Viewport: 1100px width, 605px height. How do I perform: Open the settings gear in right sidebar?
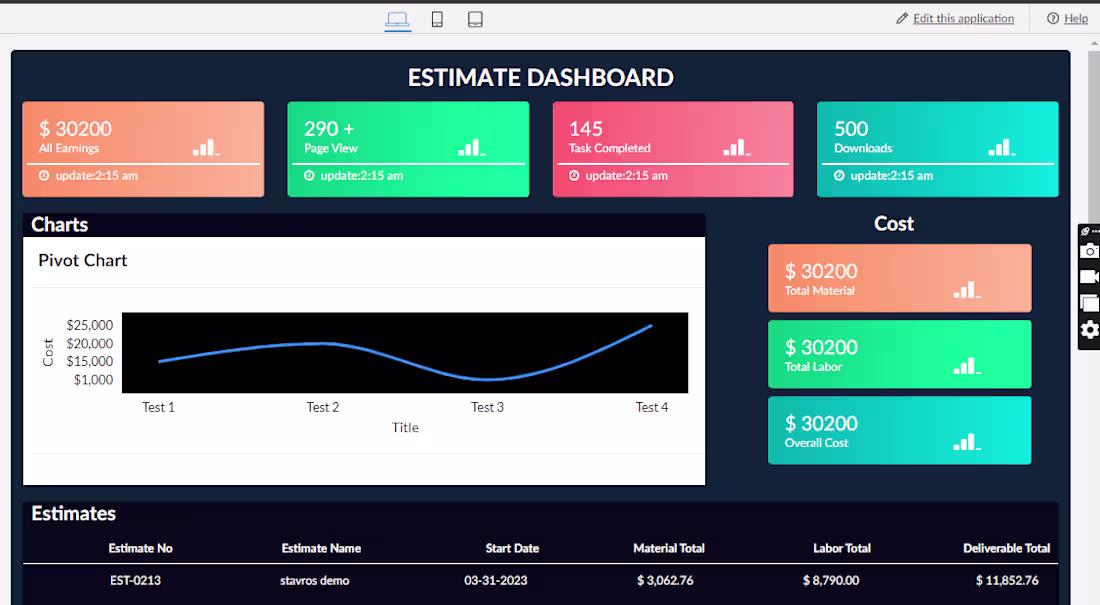coord(1088,329)
